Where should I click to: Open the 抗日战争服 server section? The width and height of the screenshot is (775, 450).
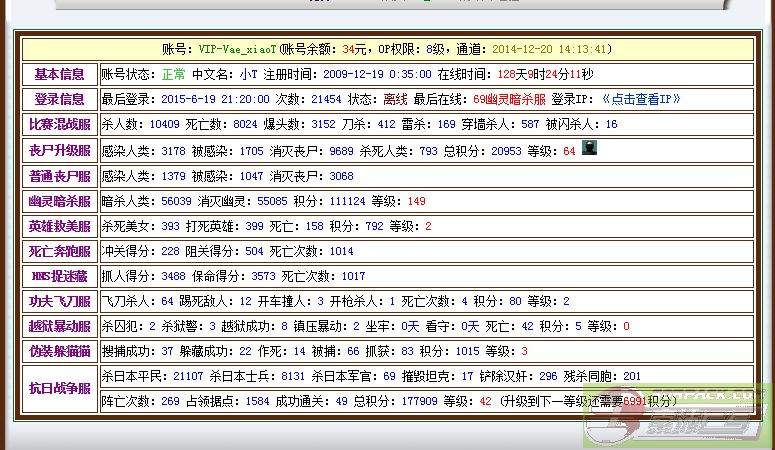[60, 388]
